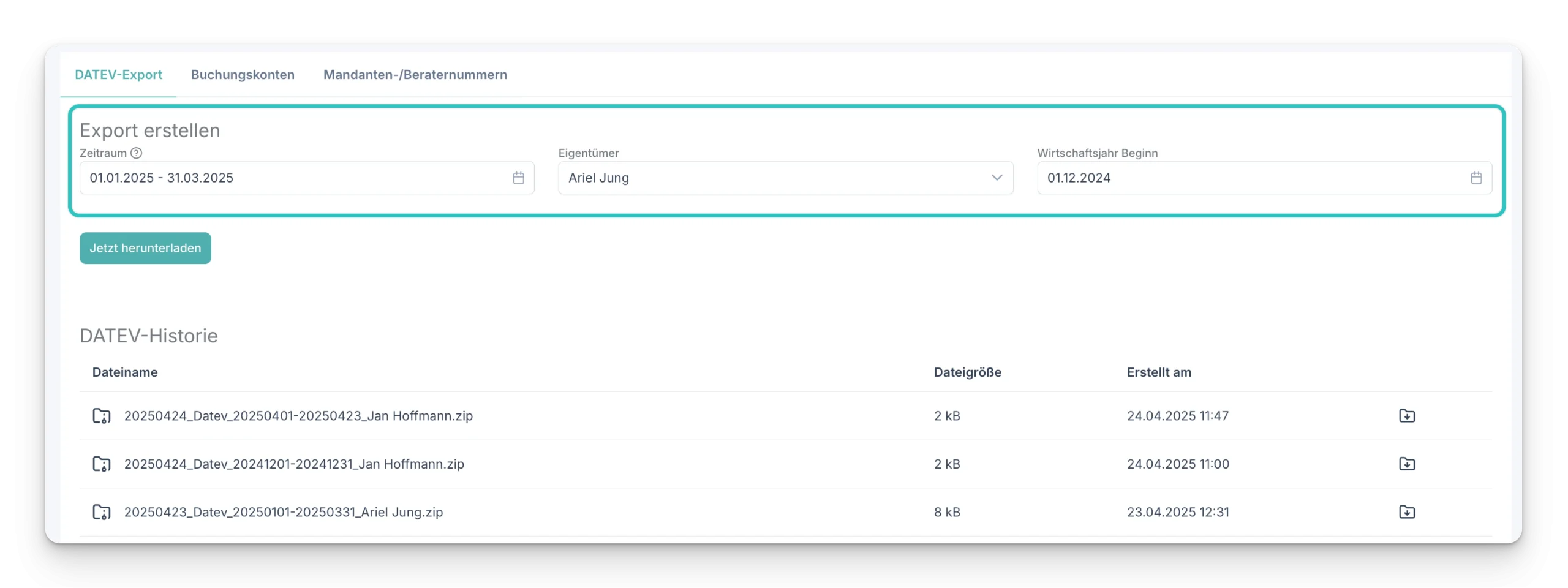Image resolution: width=1568 pixels, height=588 pixels.
Task: Click zip folder icon for 20241201-20241231 export
Action: (102, 464)
